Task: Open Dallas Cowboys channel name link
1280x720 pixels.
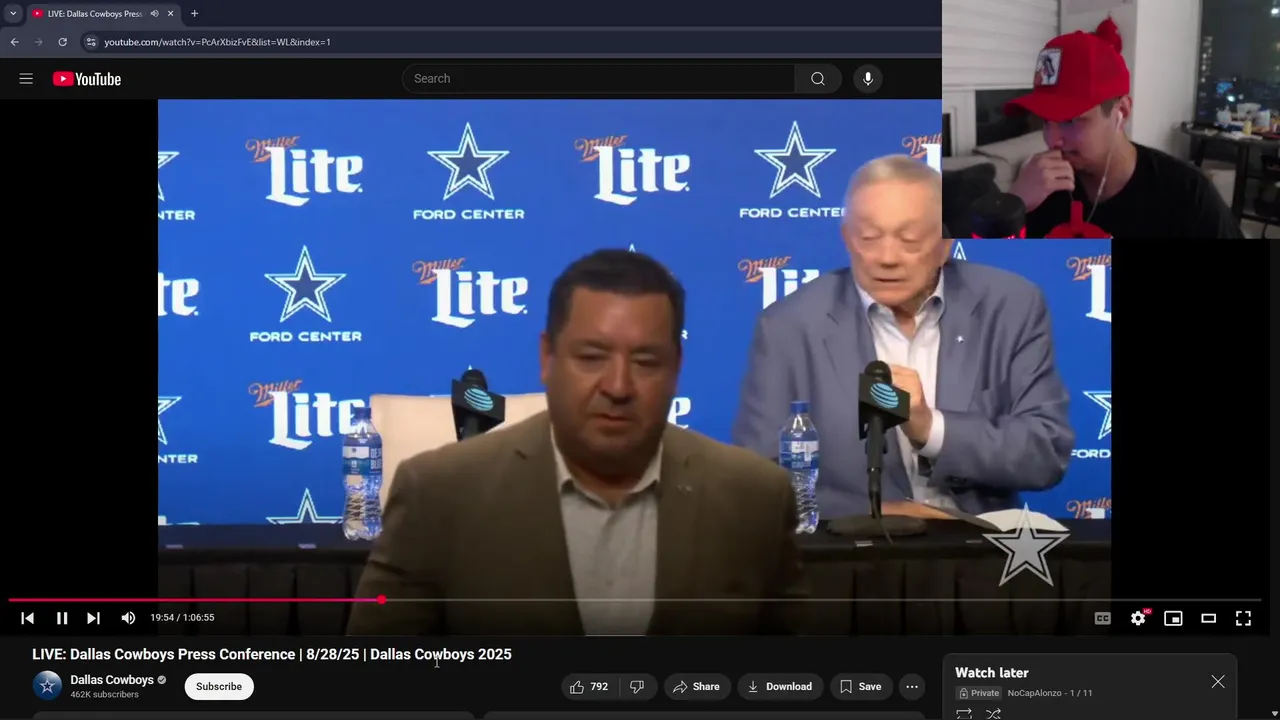Action: pos(112,680)
